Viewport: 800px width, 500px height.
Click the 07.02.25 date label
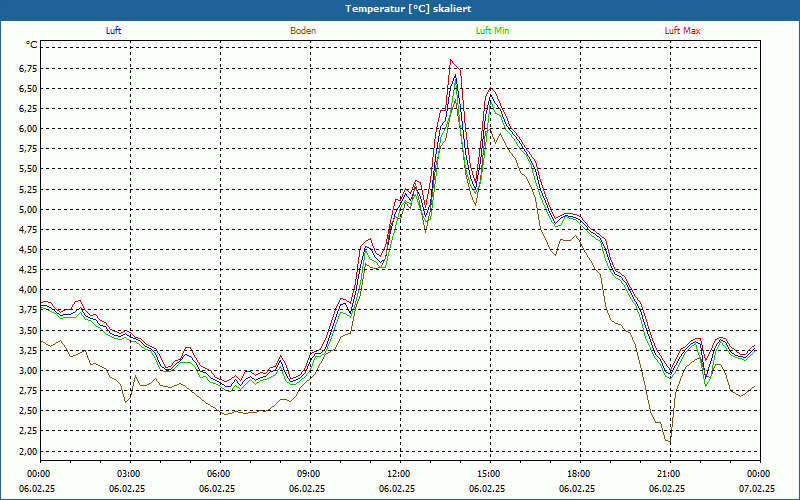757,489
